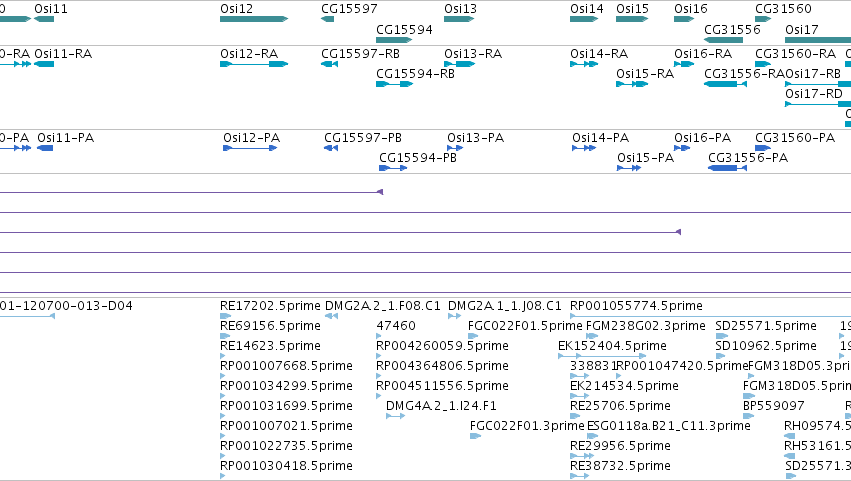Select the DMG4A.2_1.I24.F1 feature

pyautogui.click(x=396, y=416)
